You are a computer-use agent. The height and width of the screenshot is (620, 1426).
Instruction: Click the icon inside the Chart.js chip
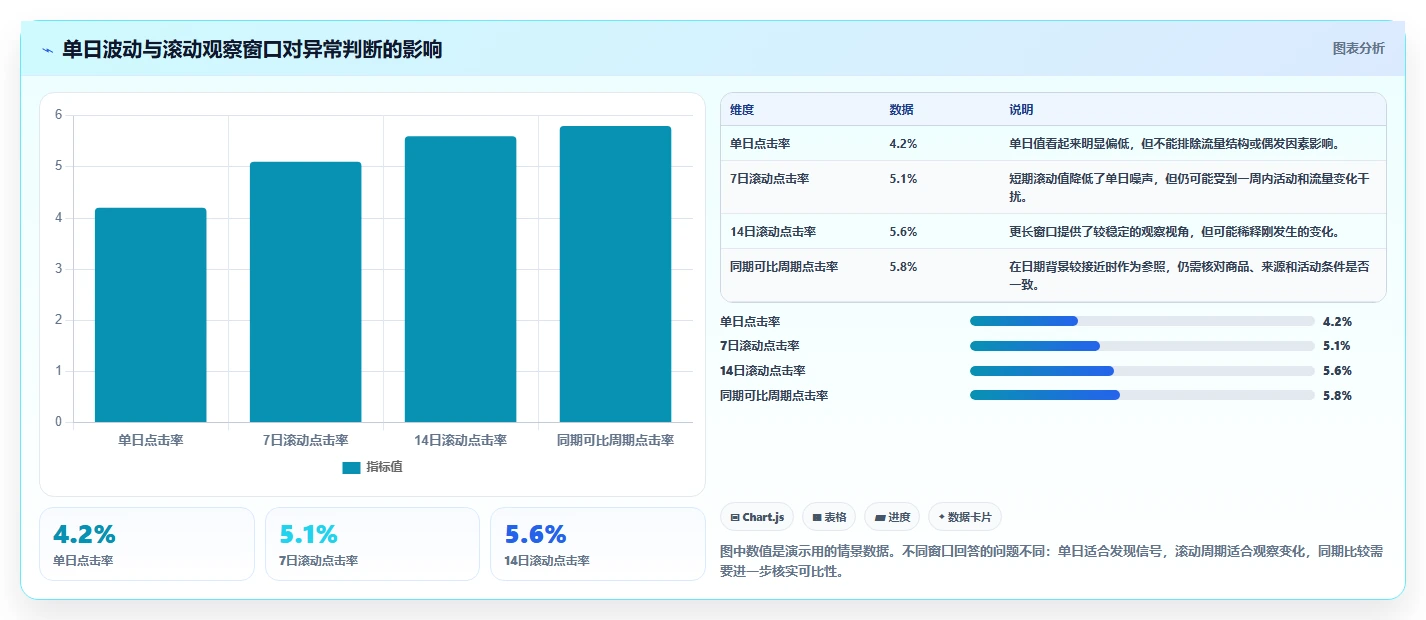point(735,517)
